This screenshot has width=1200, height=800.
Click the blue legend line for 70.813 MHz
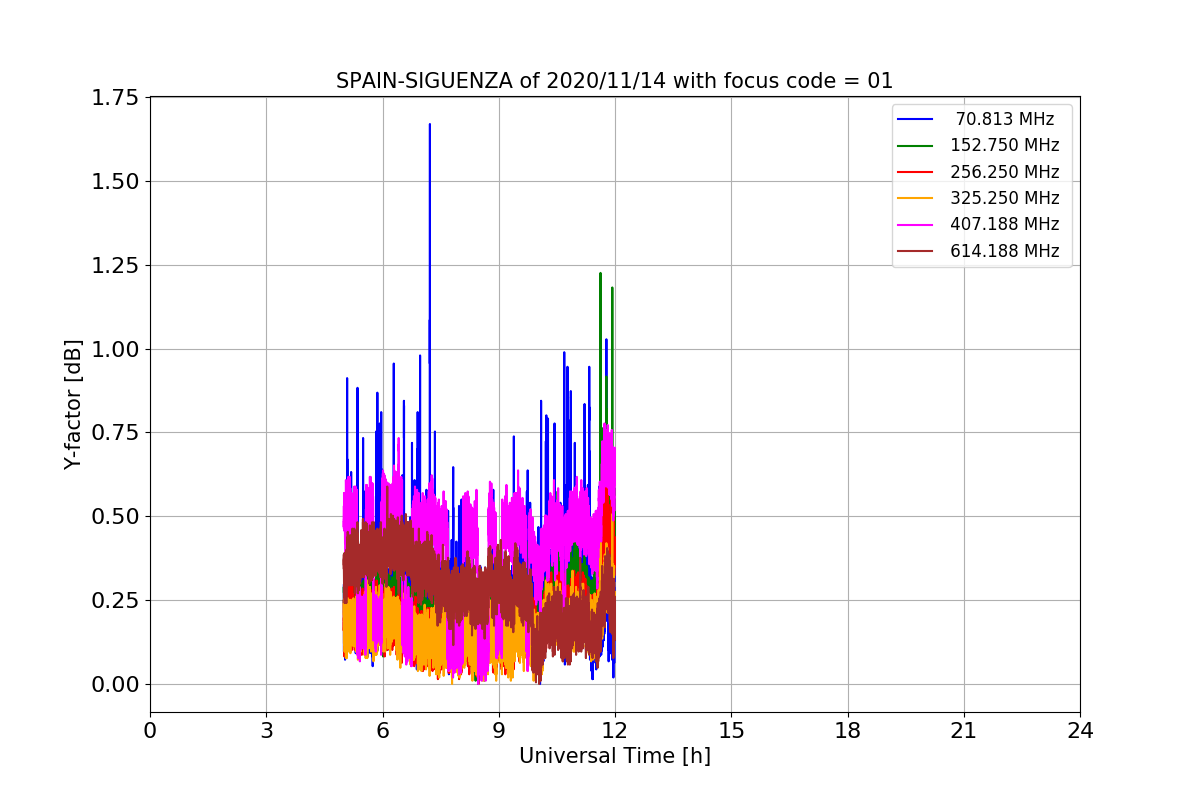click(x=915, y=119)
